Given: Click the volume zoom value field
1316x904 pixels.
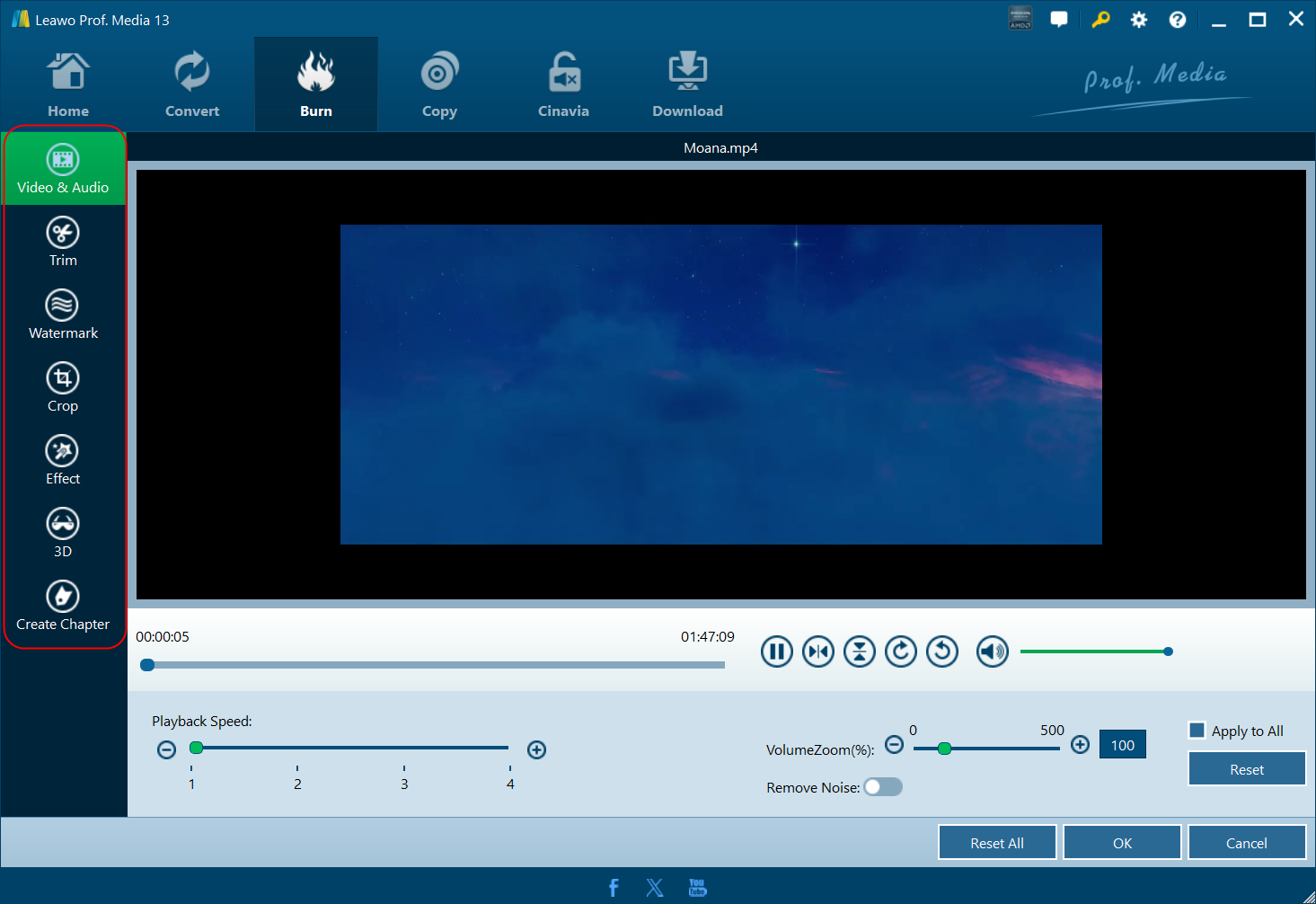Looking at the screenshot, I should [x=1122, y=745].
